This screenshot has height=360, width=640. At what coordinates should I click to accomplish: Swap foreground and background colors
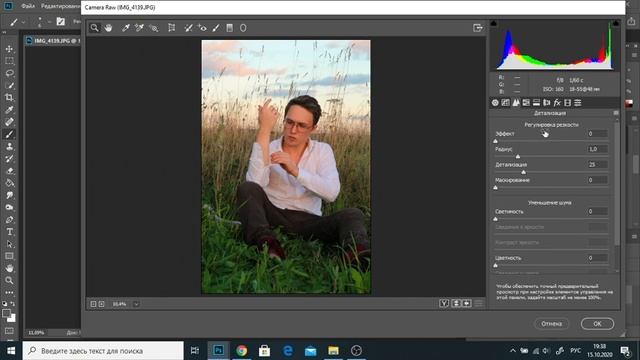13,304
